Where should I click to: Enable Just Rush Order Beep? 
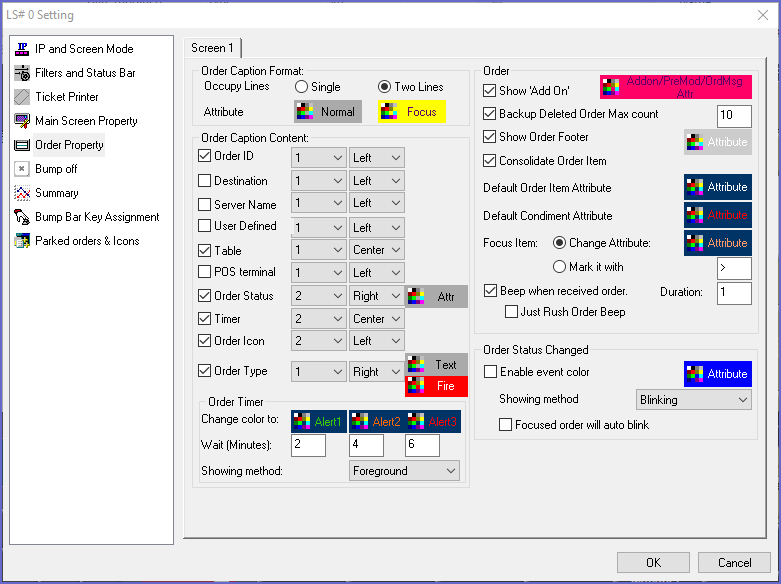(511, 312)
